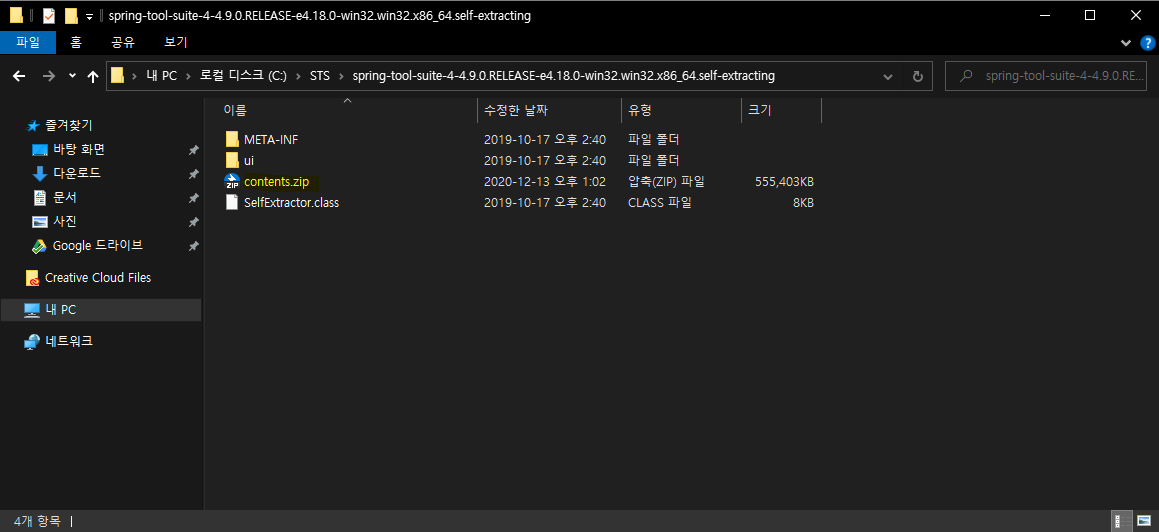This screenshot has height=532, width=1159.
Task: Expand chevron after 내 PC breadcrumb
Action: 188,76
